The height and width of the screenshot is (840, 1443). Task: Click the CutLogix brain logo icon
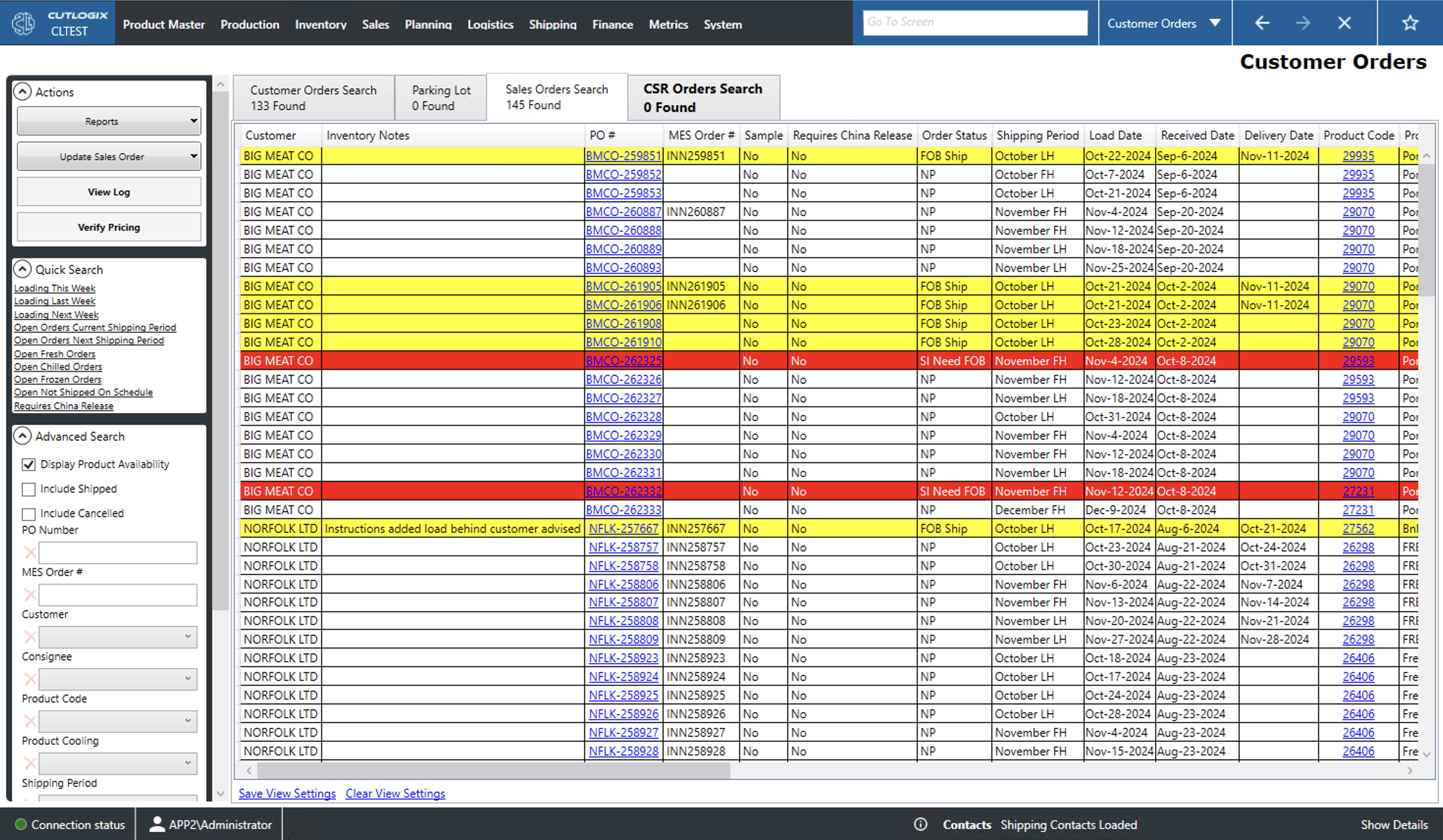[x=24, y=24]
